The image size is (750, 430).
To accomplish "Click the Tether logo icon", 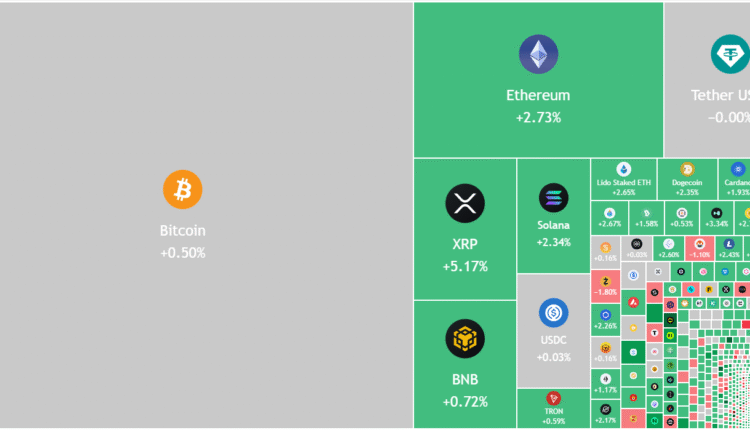I will pos(729,54).
